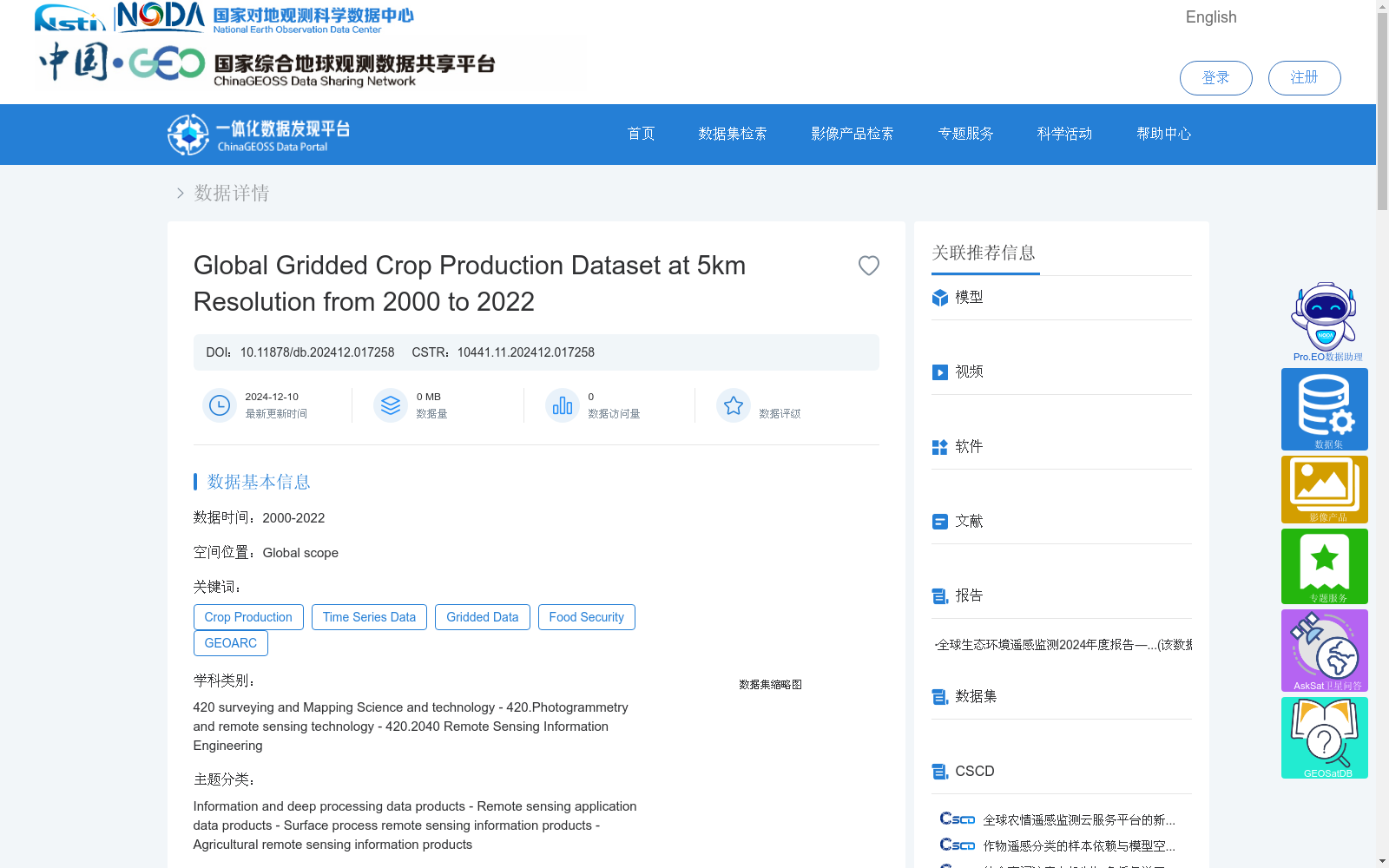Open the AskSat satellite Q&A icon
Viewport: 1389px width, 868px height.
(x=1325, y=650)
